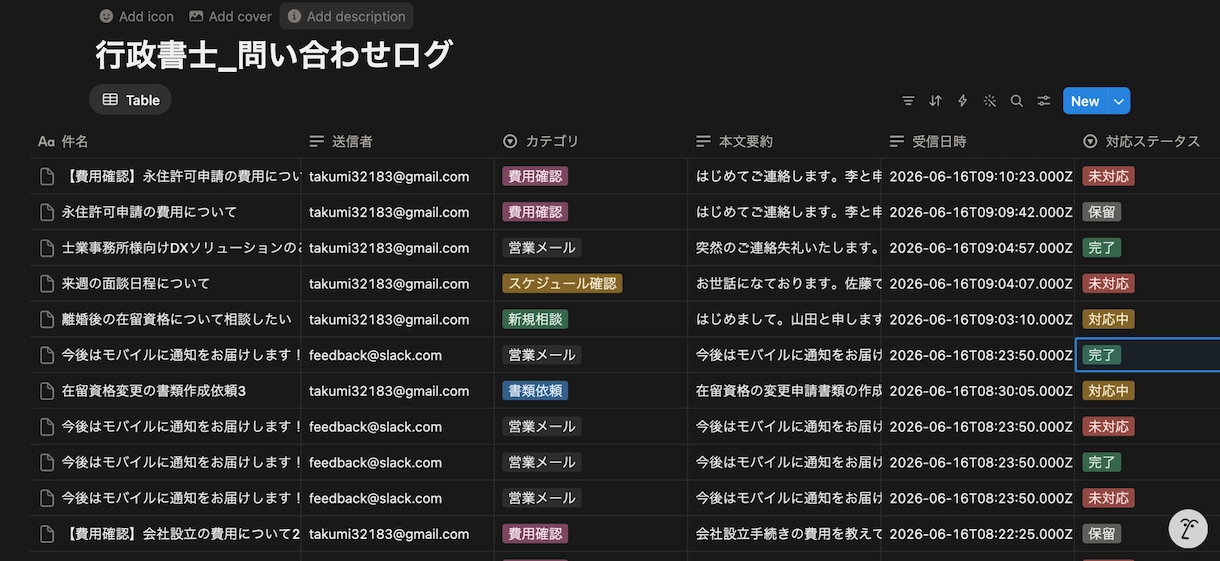
Task: Click summary 会社設立手続きの費用を教えて cell
Action: (x=784, y=534)
